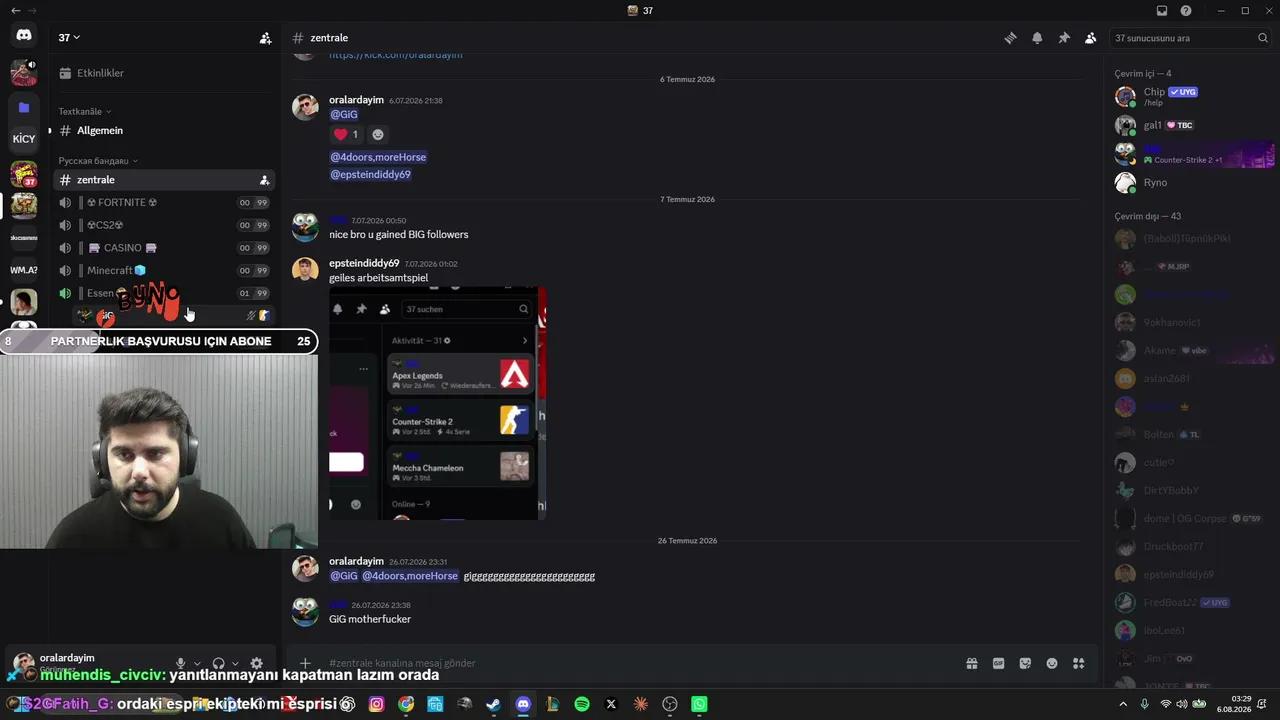1280x720 pixels.
Task: Open WhatsApp from taskbar
Action: pos(699,704)
